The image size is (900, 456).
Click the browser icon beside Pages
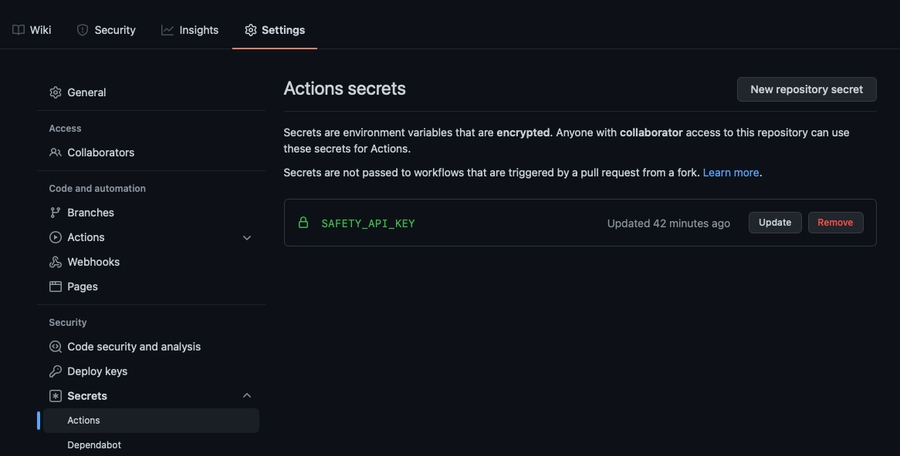(x=55, y=286)
